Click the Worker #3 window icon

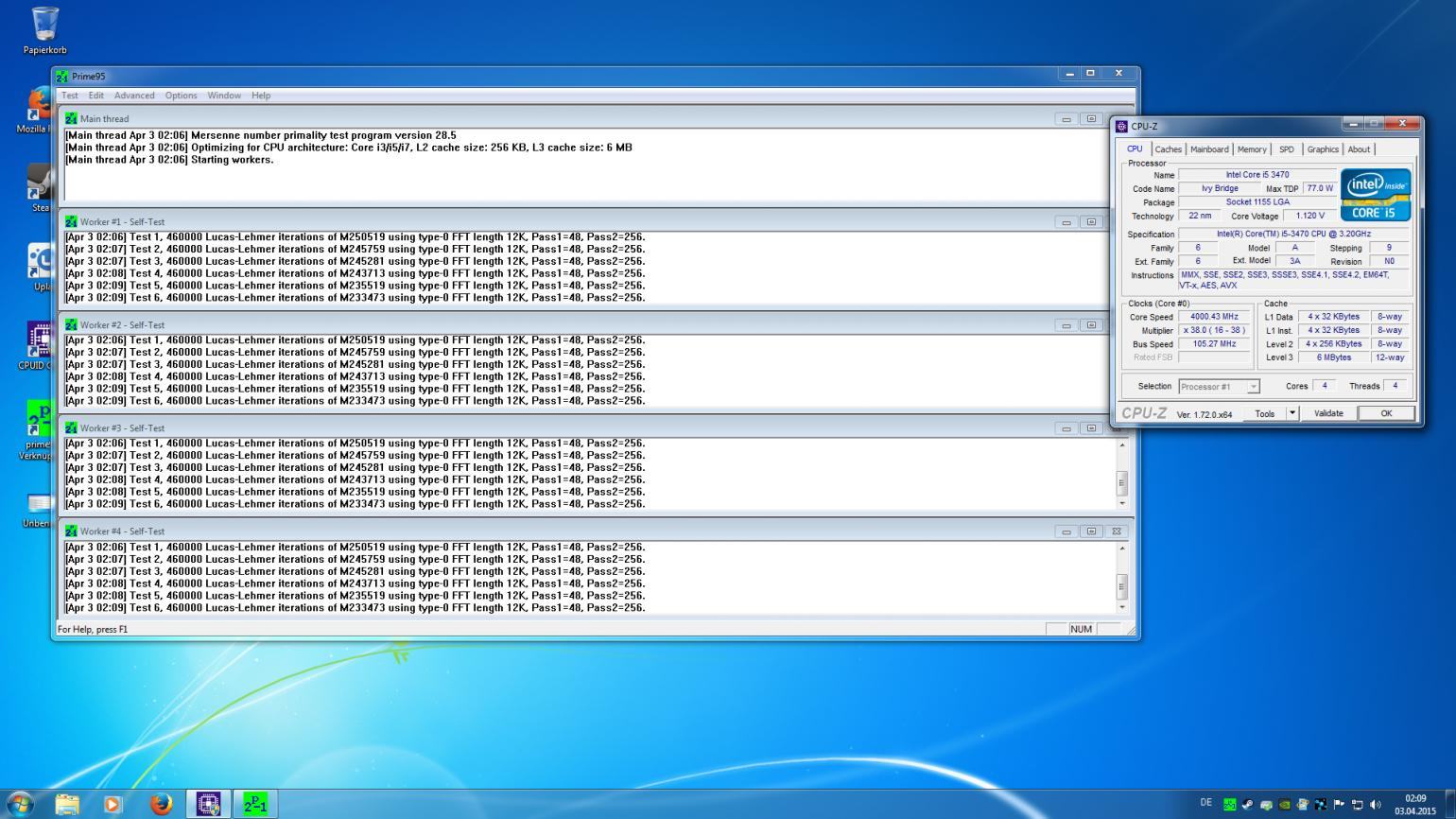point(71,427)
